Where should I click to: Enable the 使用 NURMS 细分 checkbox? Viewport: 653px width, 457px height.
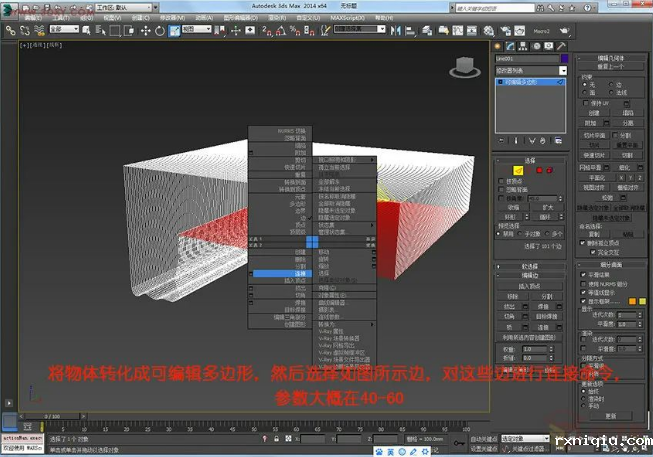point(583,284)
